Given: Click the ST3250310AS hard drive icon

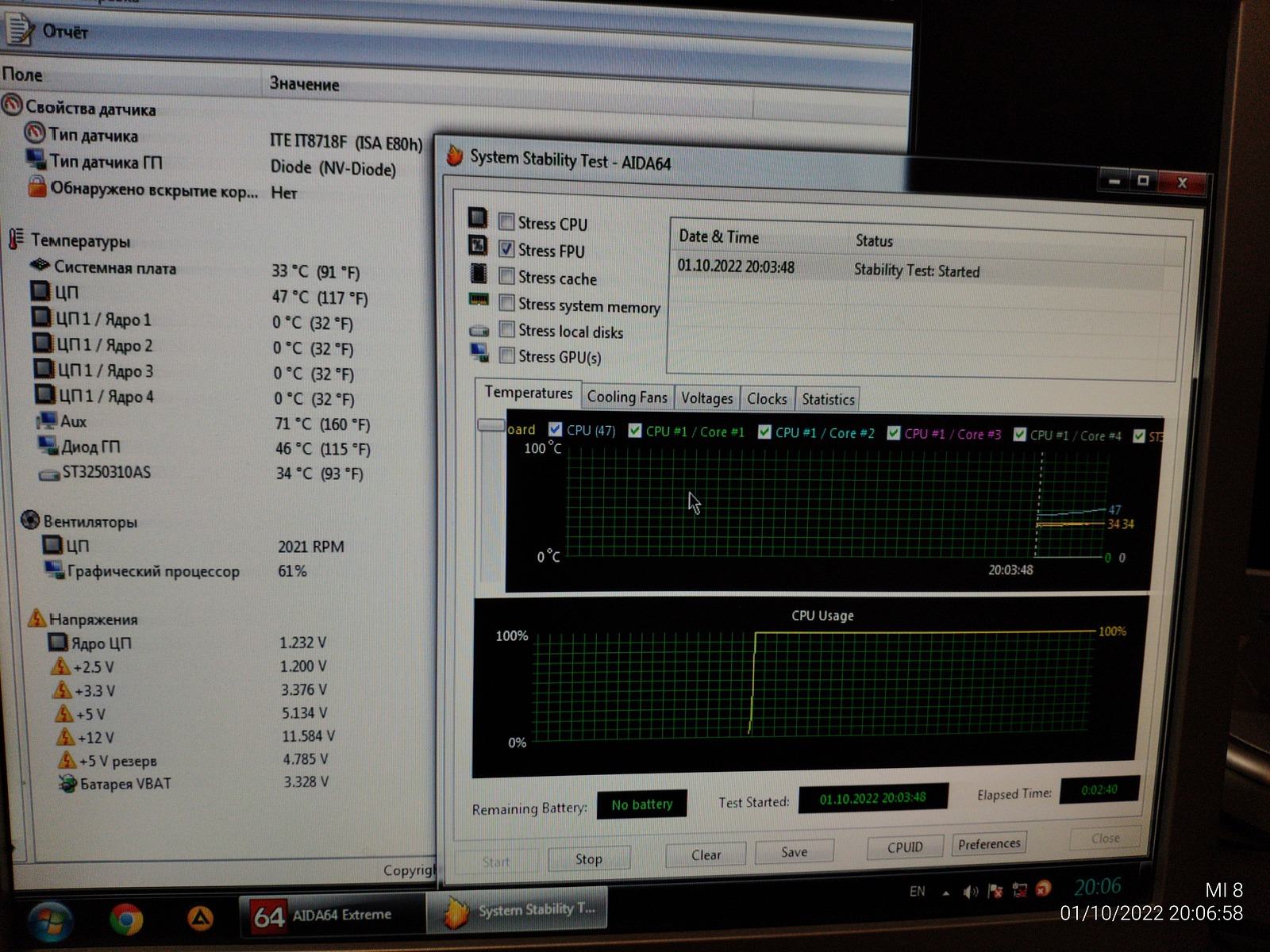Looking at the screenshot, I should click(49, 474).
